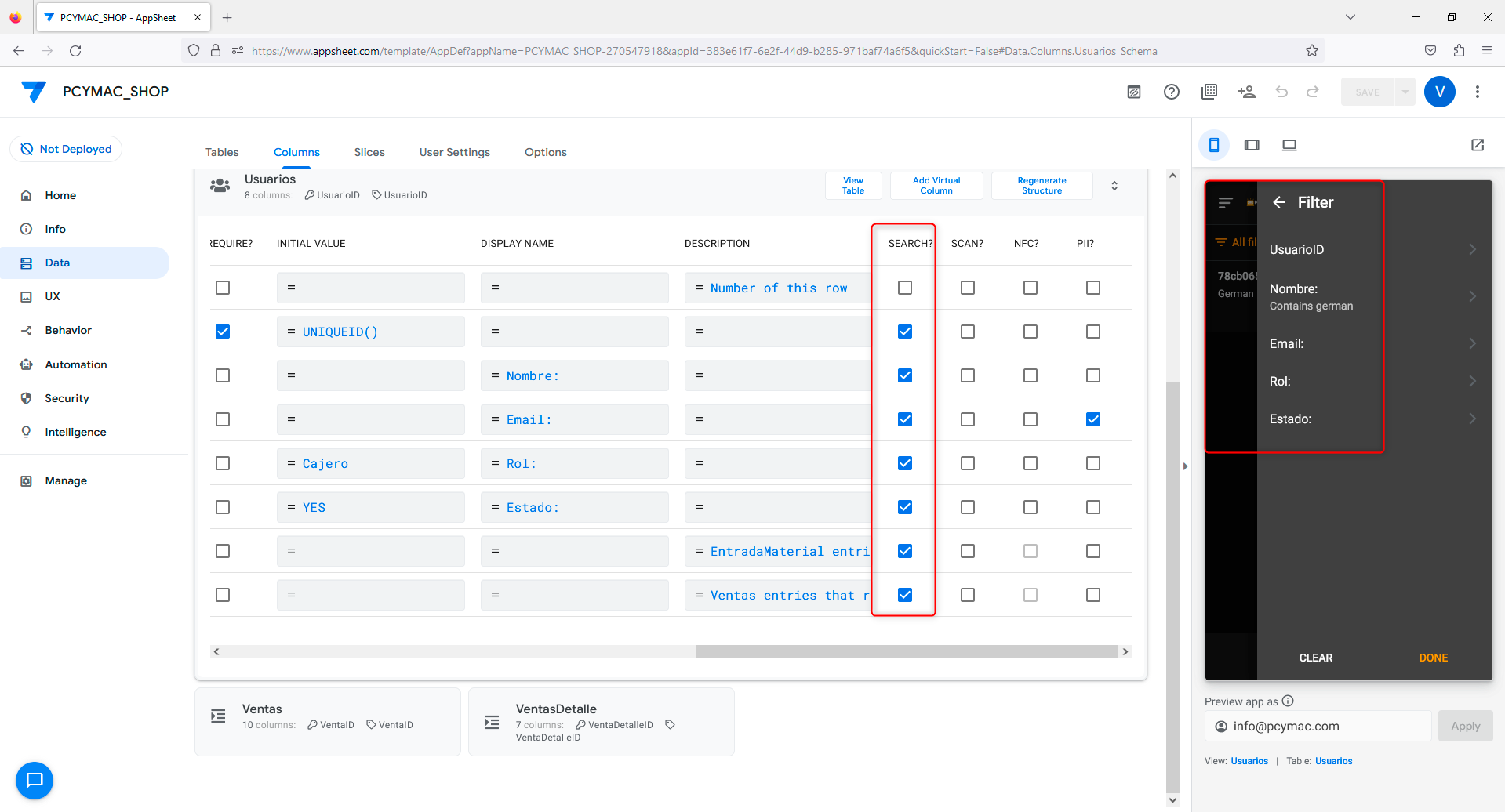Switch preview to desktop view

point(1289,145)
